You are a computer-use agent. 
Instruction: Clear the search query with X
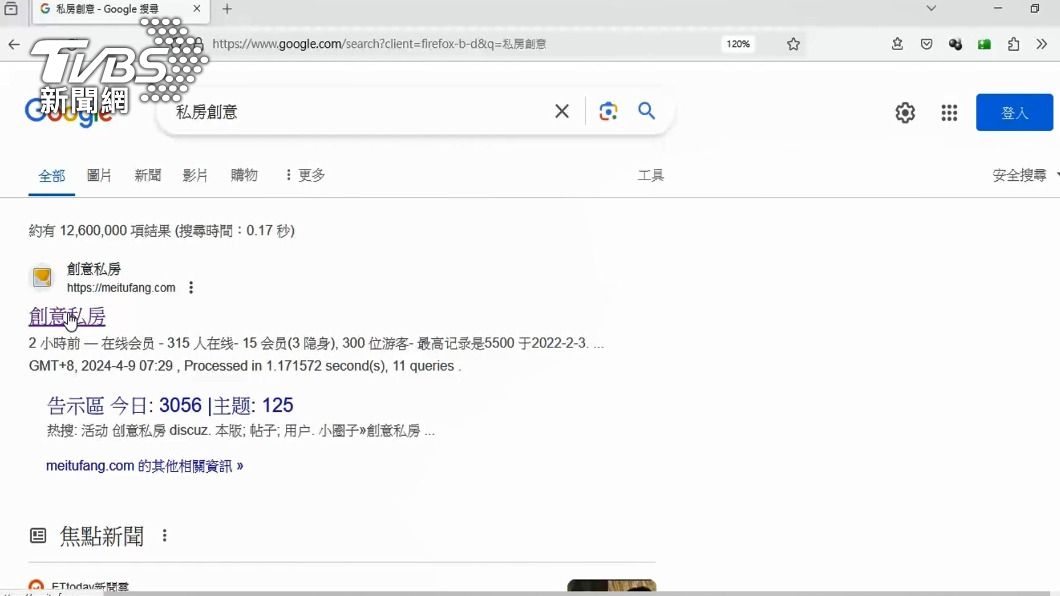(x=562, y=111)
